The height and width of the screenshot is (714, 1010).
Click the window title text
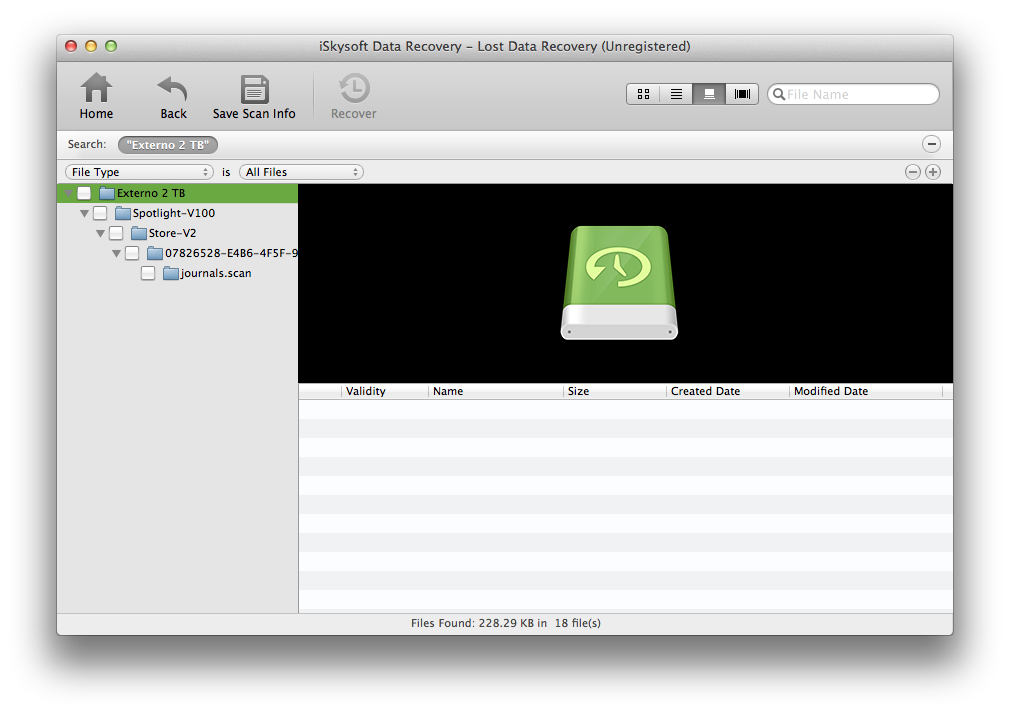pyautogui.click(x=504, y=46)
